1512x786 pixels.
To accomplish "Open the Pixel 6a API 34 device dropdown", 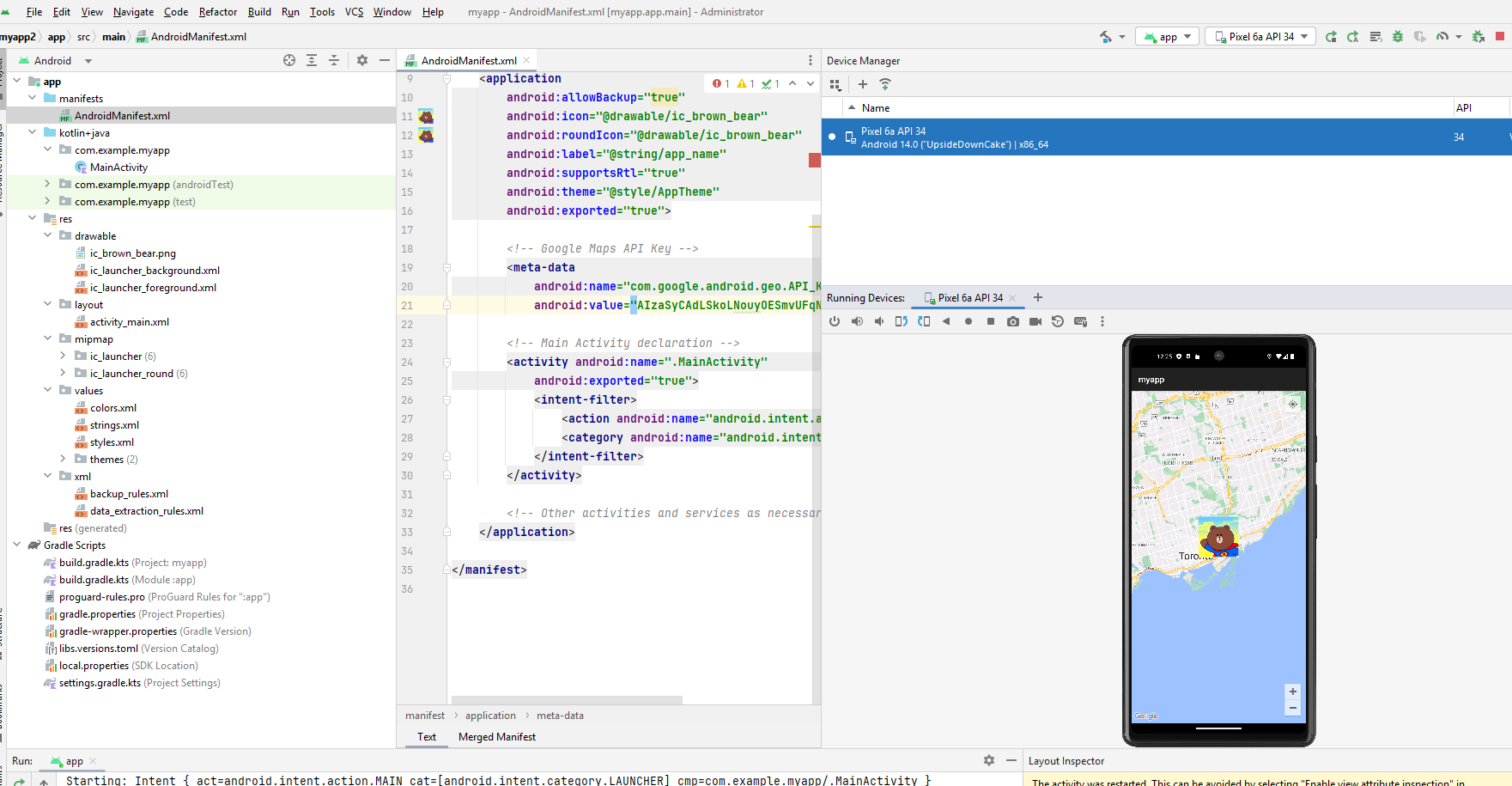I will point(1260,37).
